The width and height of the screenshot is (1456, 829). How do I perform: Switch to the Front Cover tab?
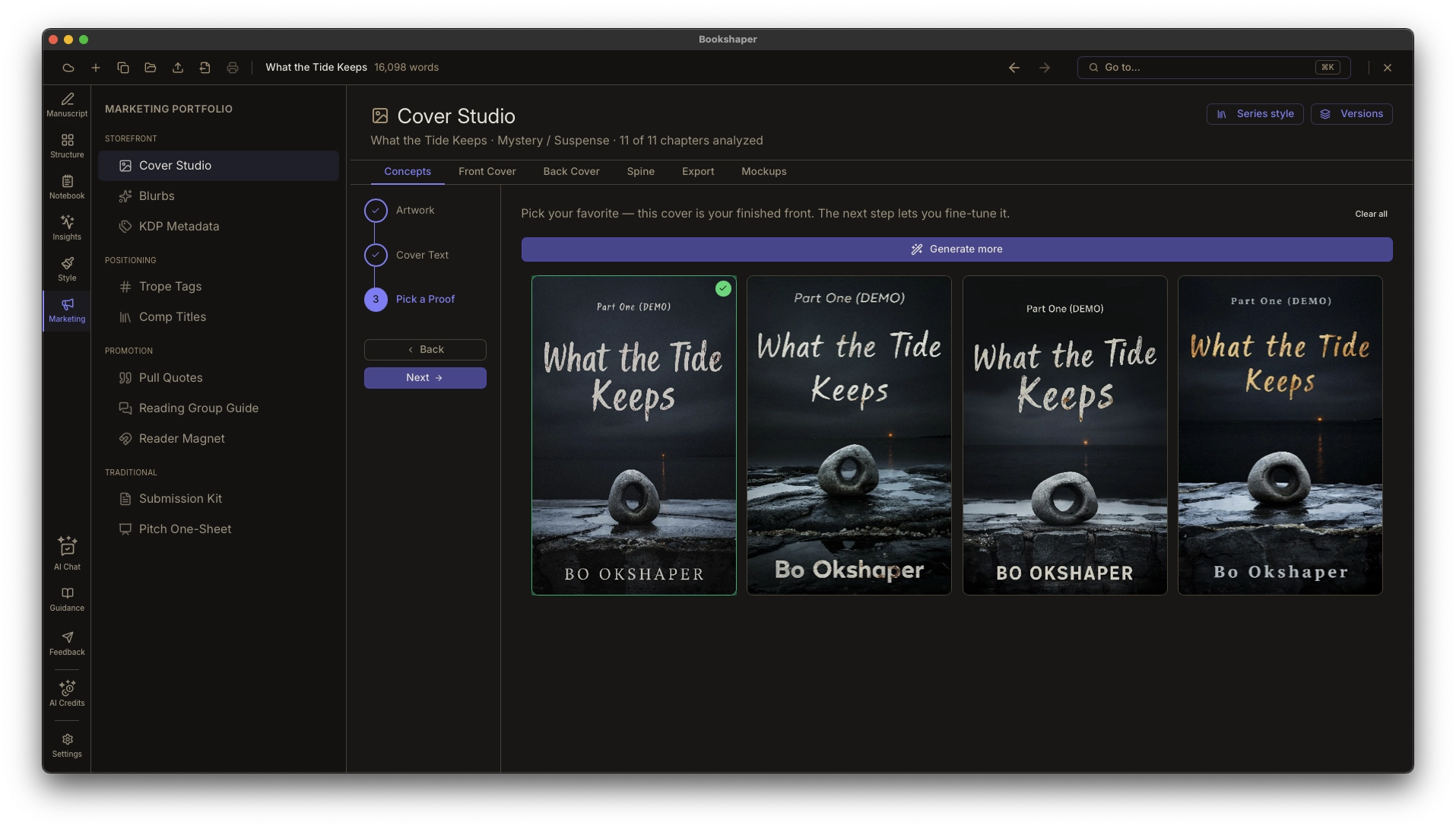[x=487, y=172]
